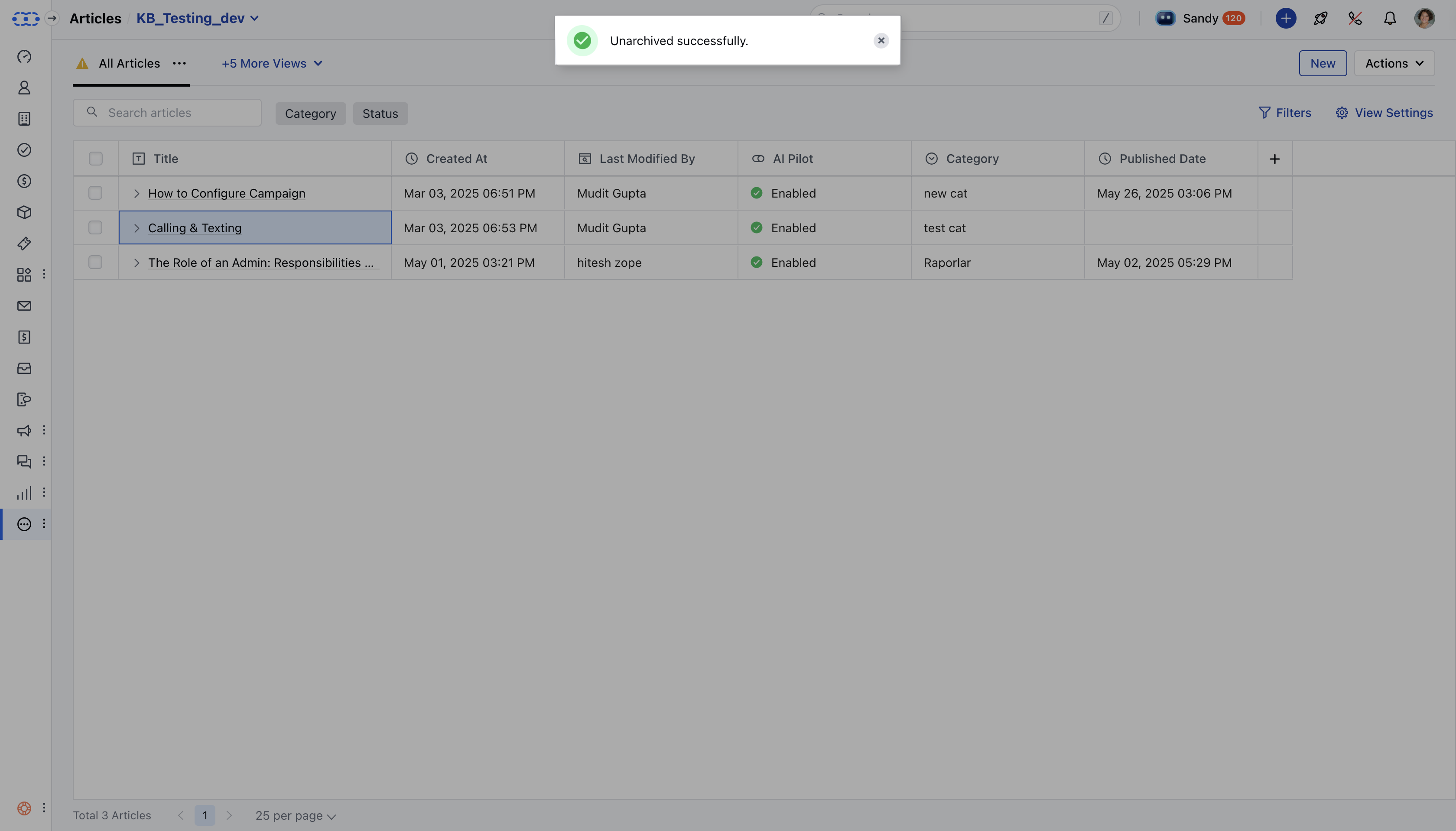Image resolution: width=1456 pixels, height=831 pixels.
Task: Open the 25 per page dropdown
Action: [295, 815]
